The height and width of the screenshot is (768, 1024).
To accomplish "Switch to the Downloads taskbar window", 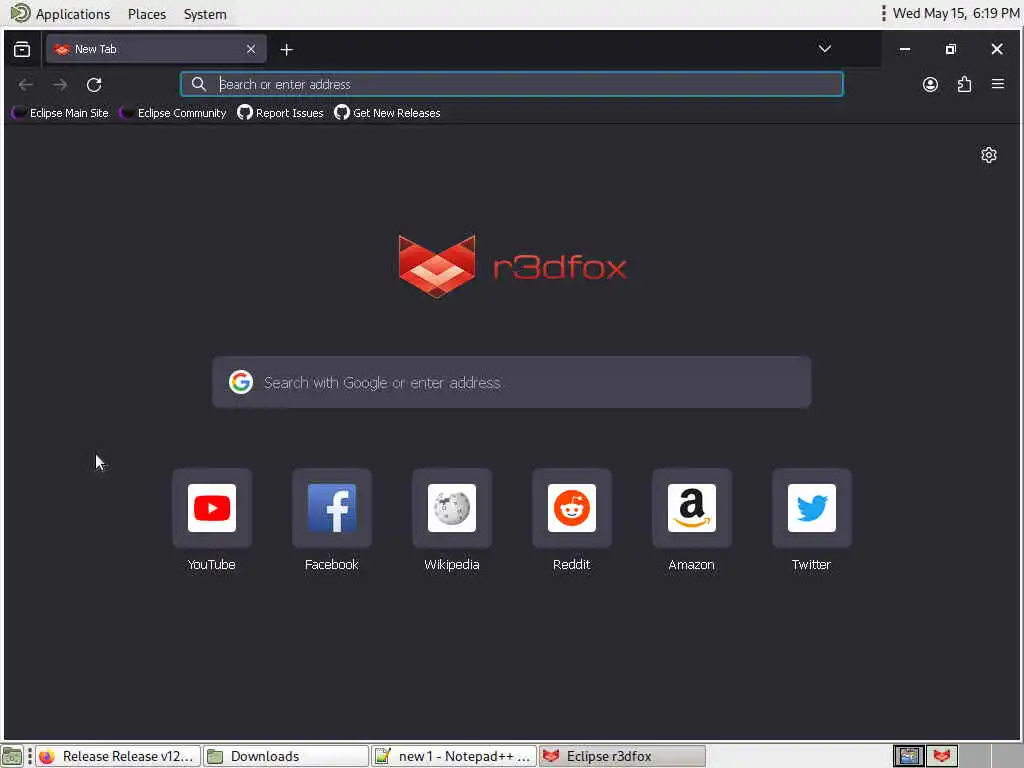I will (285, 756).
